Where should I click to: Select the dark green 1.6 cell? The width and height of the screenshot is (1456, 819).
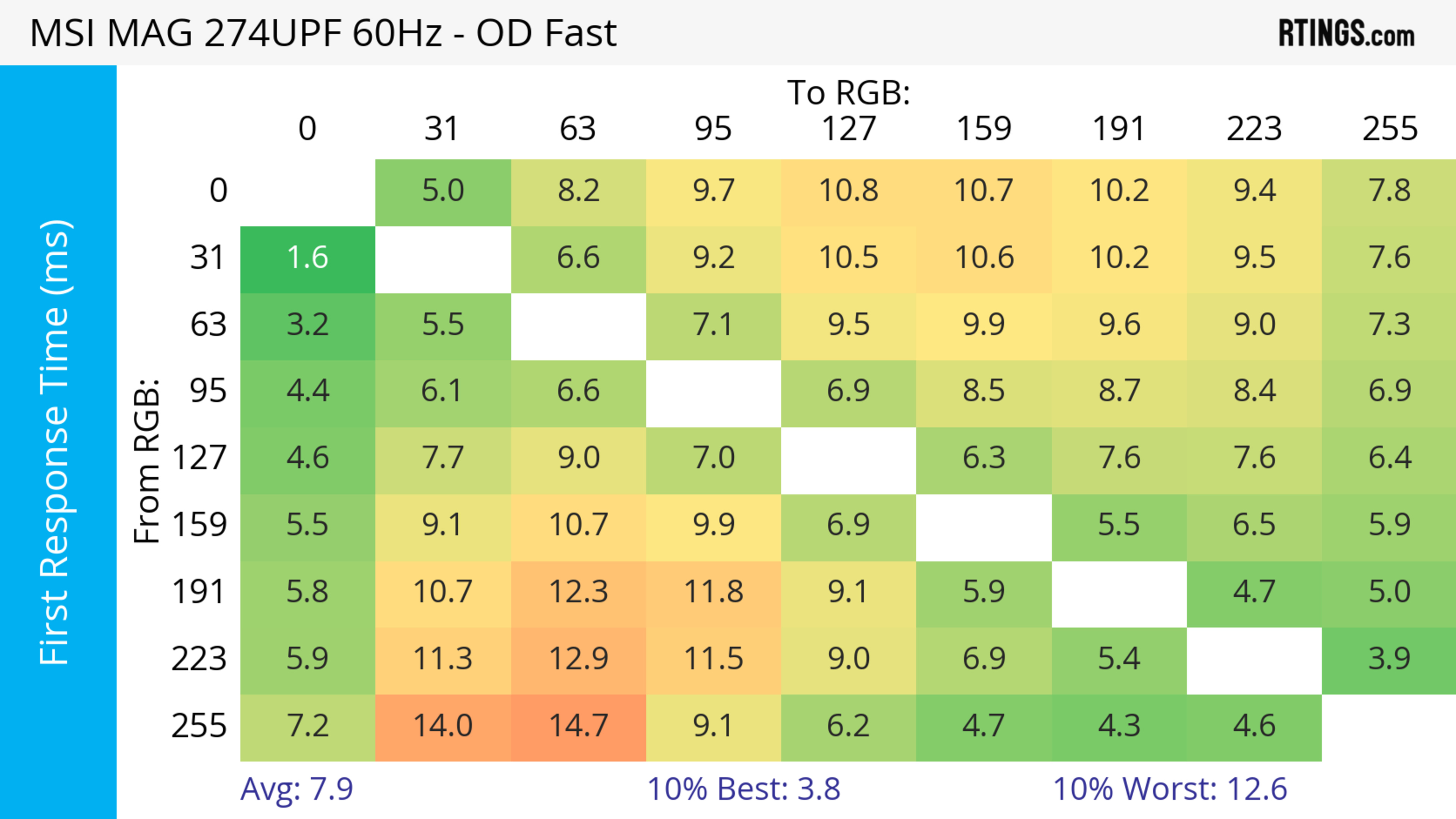click(308, 258)
